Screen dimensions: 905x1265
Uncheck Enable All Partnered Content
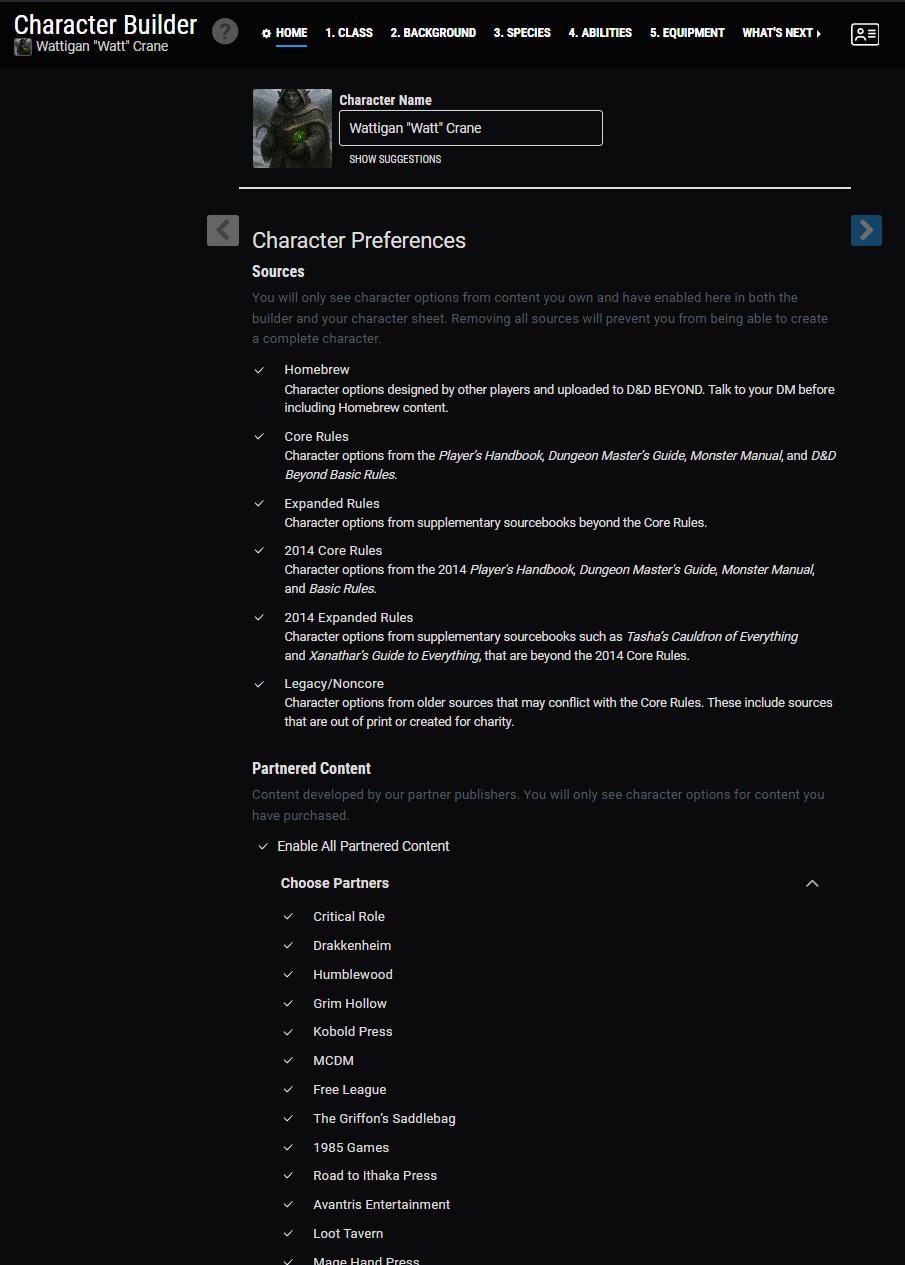coord(264,846)
